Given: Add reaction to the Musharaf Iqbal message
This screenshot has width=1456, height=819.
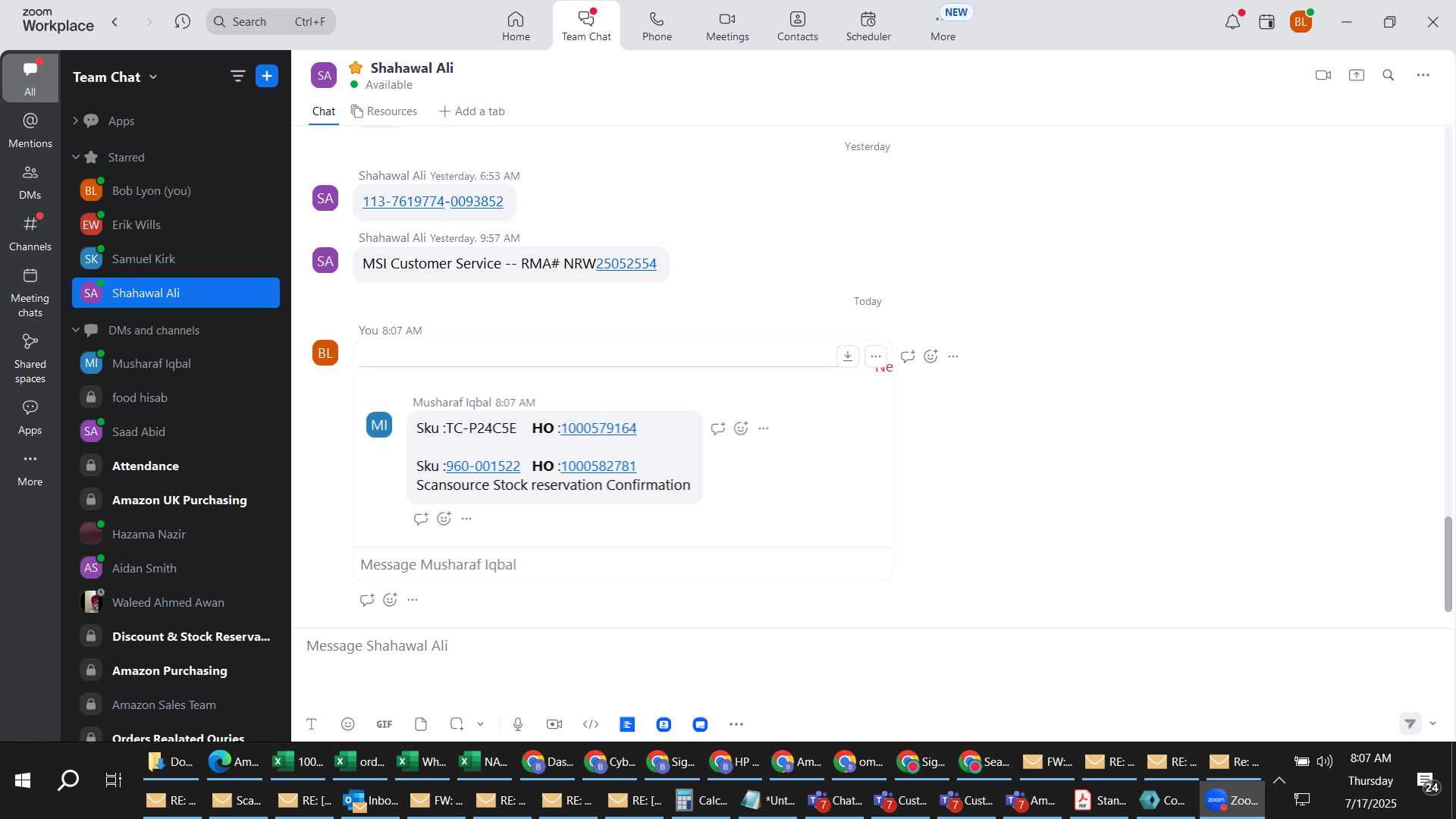Looking at the screenshot, I should click(x=741, y=428).
